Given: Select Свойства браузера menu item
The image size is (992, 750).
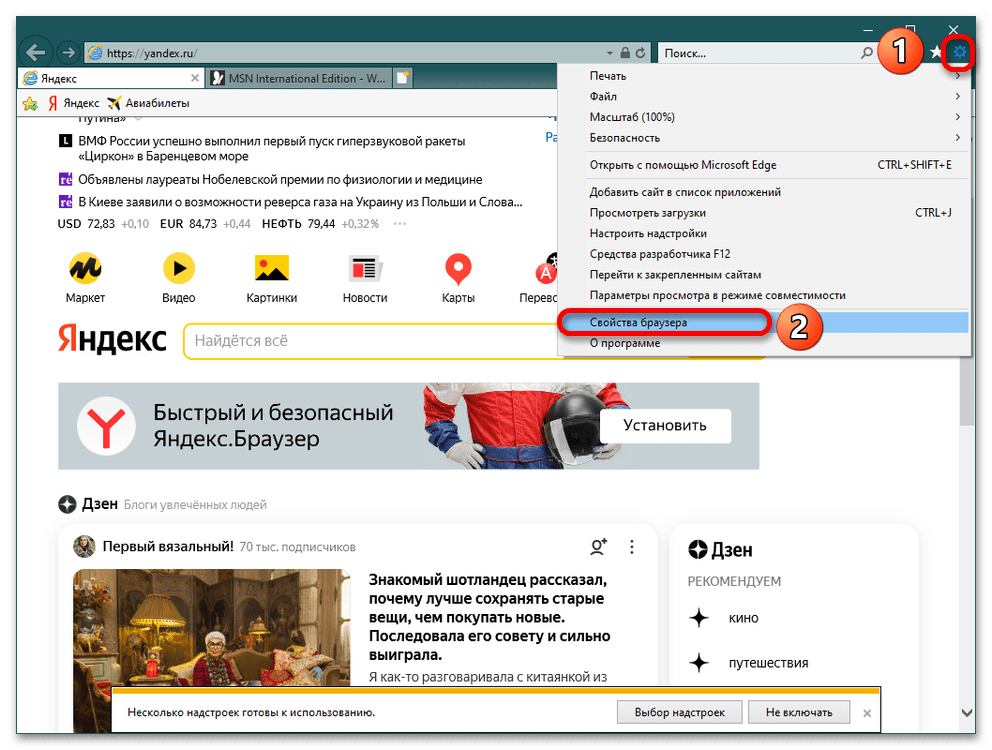Looking at the screenshot, I should tap(638, 323).
